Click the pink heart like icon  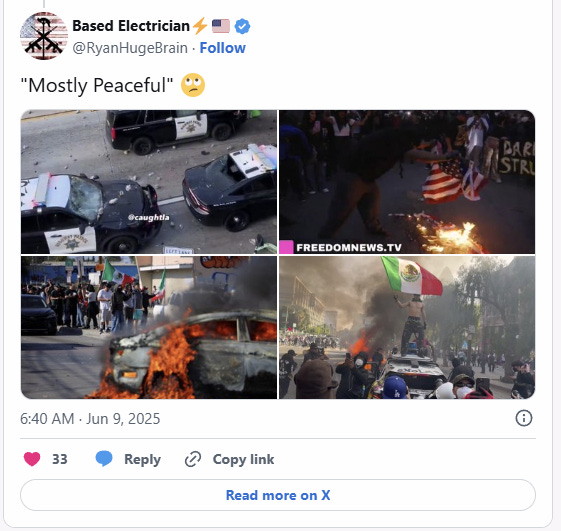pos(32,459)
